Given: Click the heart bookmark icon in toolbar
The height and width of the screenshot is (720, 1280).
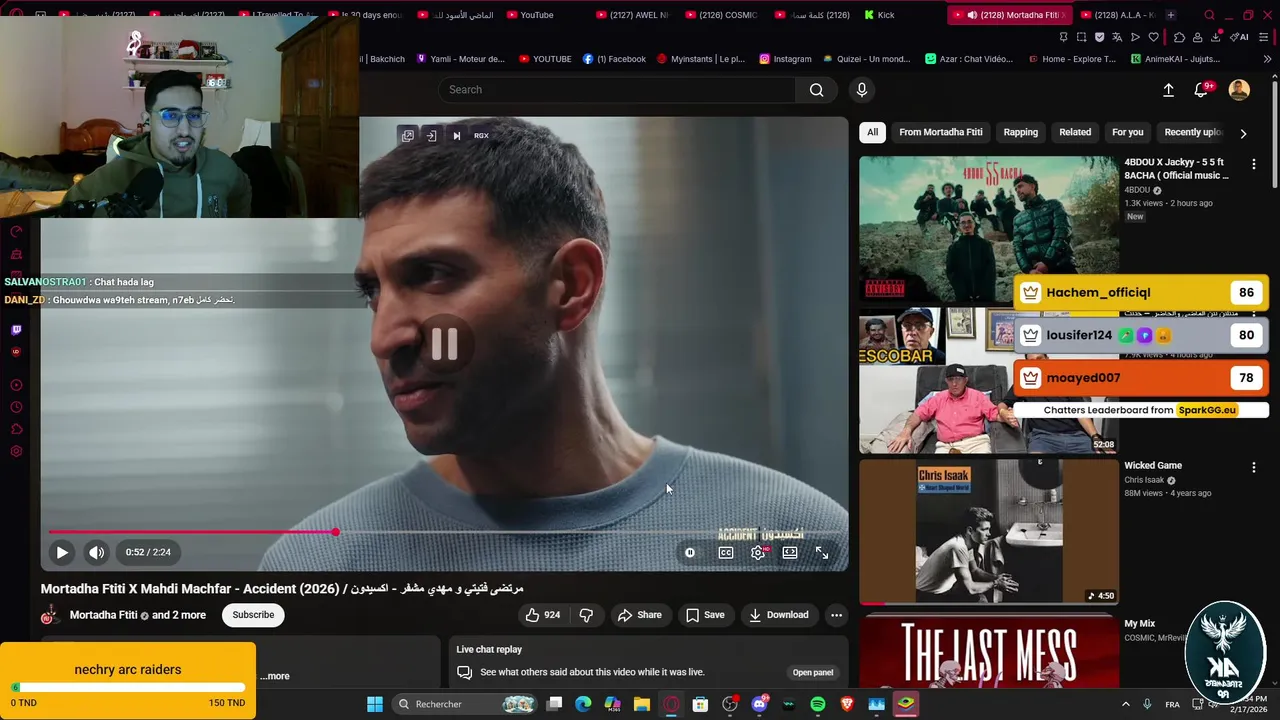Looking at the screenshot, I should tap(1153, 37).
